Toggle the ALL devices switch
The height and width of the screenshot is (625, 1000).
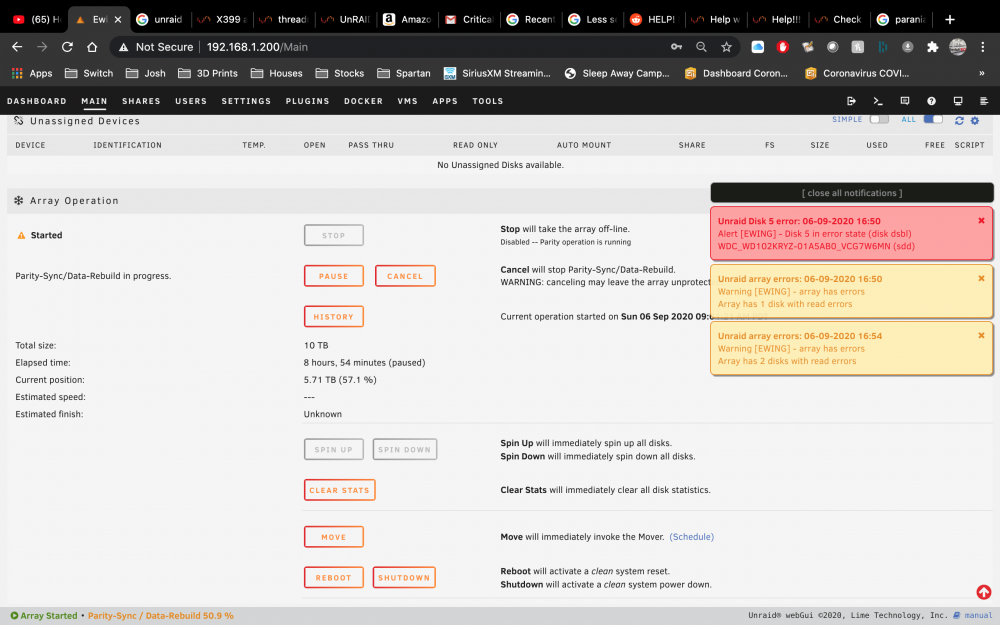[x=933, y=119]
